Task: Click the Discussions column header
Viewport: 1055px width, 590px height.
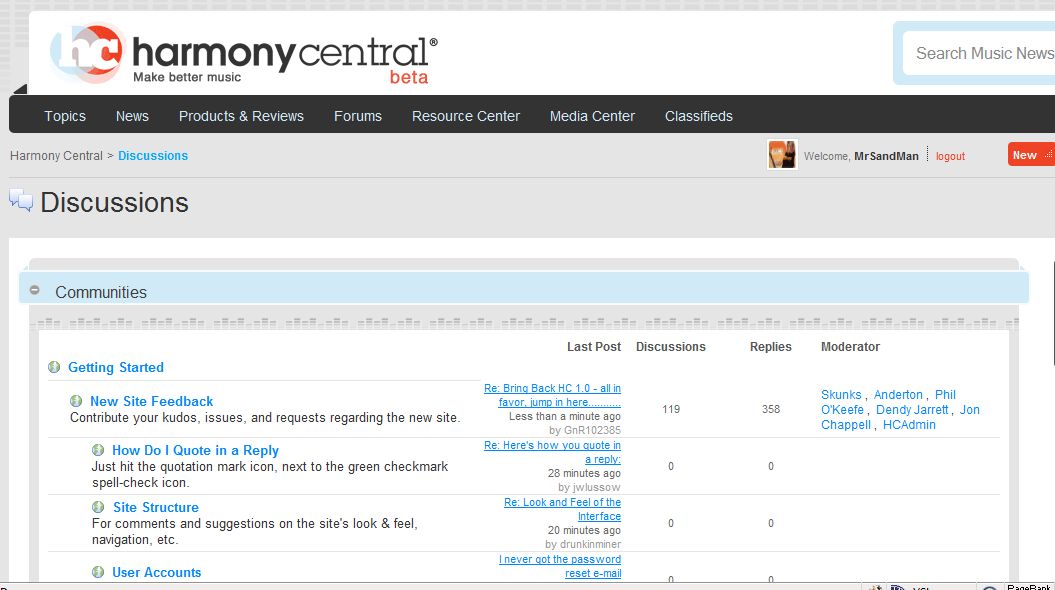Action: (x=671, y=346)
